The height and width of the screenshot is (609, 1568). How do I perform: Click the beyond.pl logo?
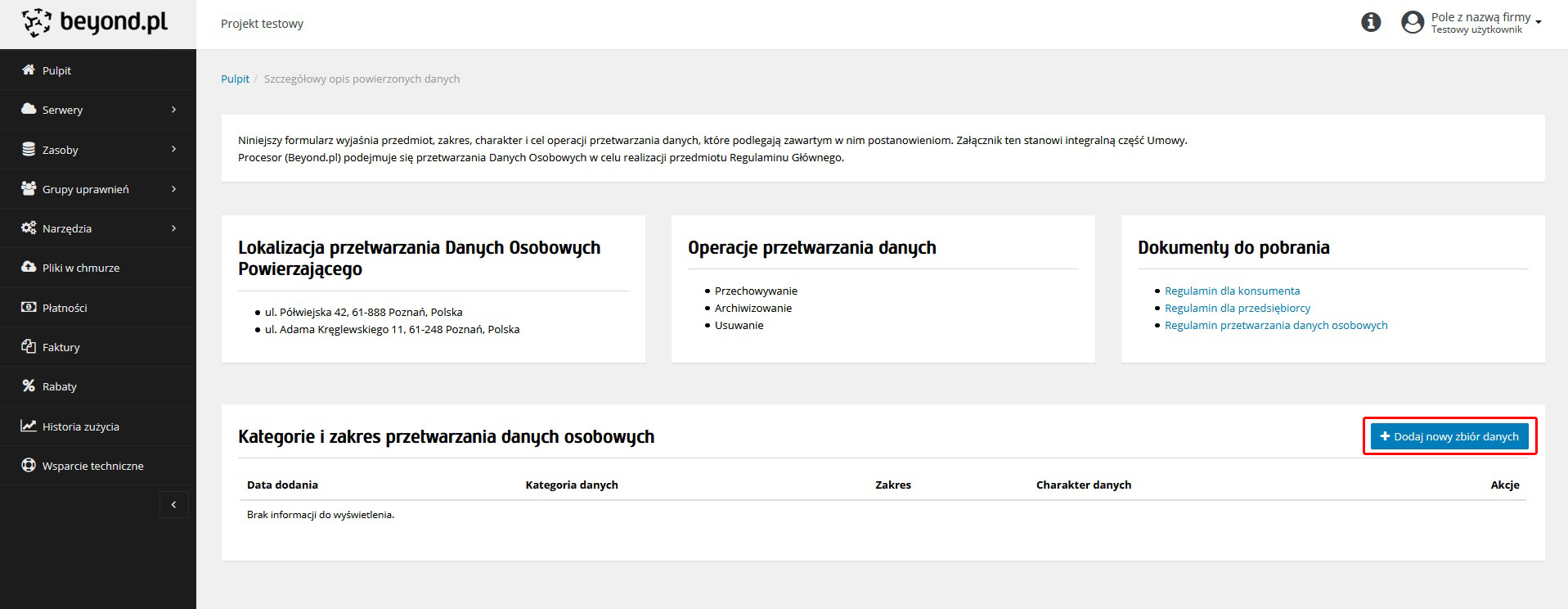95,23
